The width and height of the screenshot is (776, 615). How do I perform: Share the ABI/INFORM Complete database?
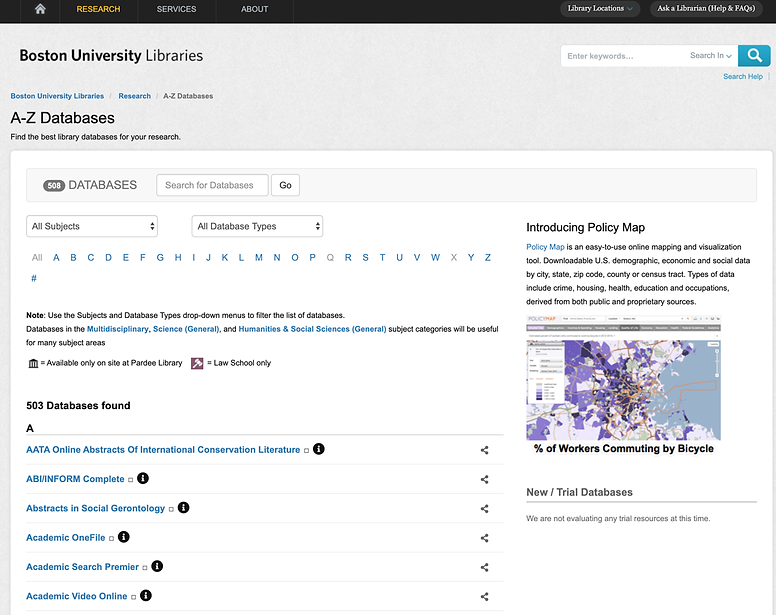[485, 479]
